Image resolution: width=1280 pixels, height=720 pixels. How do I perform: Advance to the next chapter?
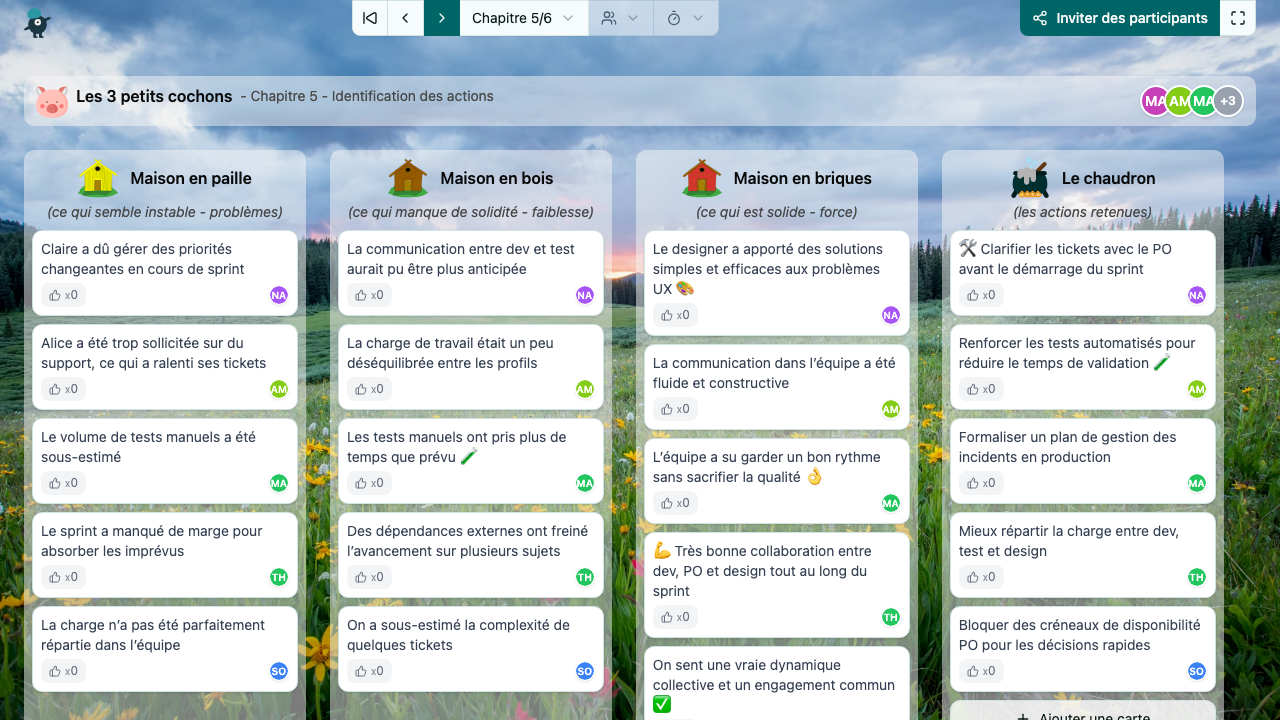(441, 18)
